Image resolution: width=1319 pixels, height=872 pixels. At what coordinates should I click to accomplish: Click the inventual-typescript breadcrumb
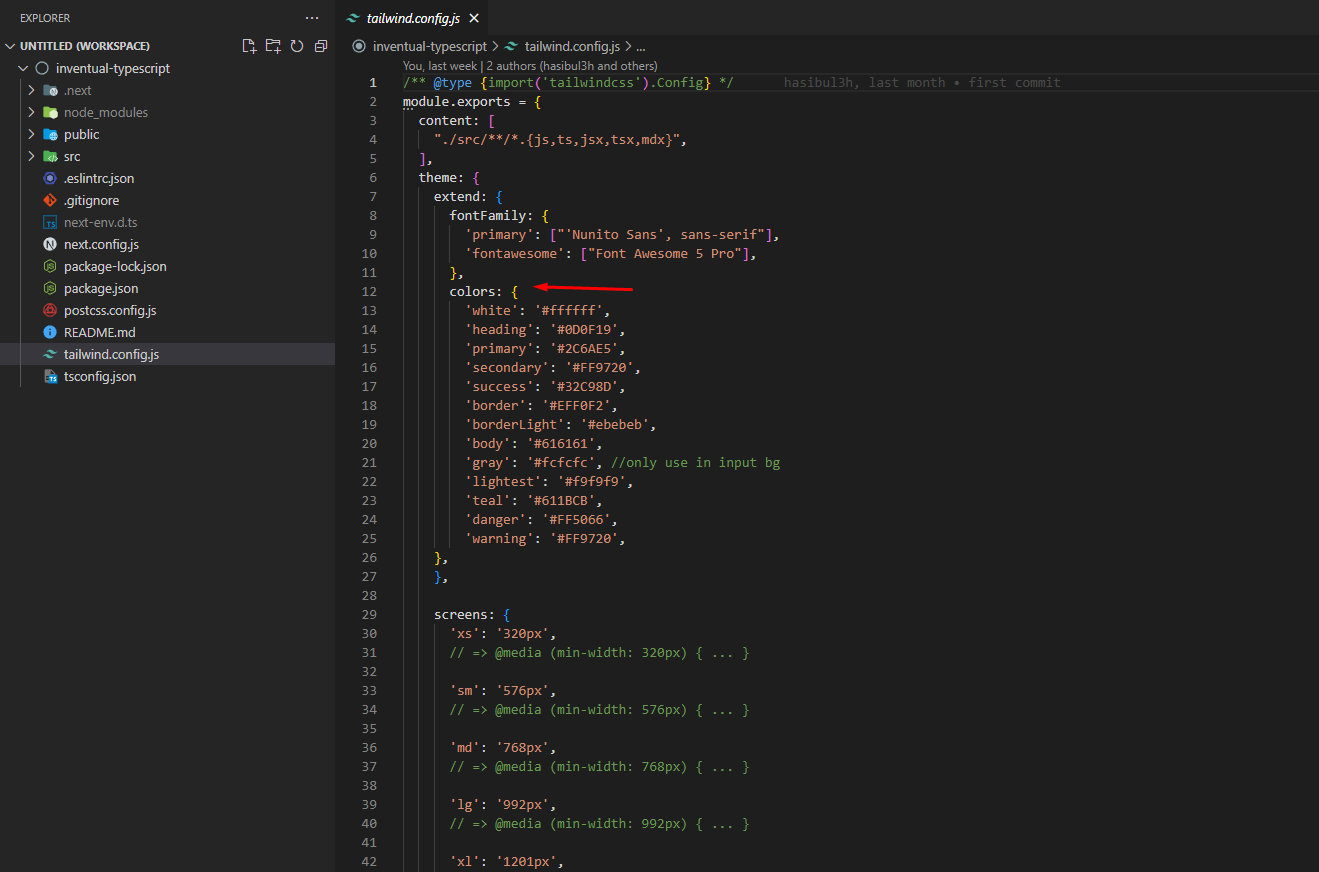coord(430,46)
